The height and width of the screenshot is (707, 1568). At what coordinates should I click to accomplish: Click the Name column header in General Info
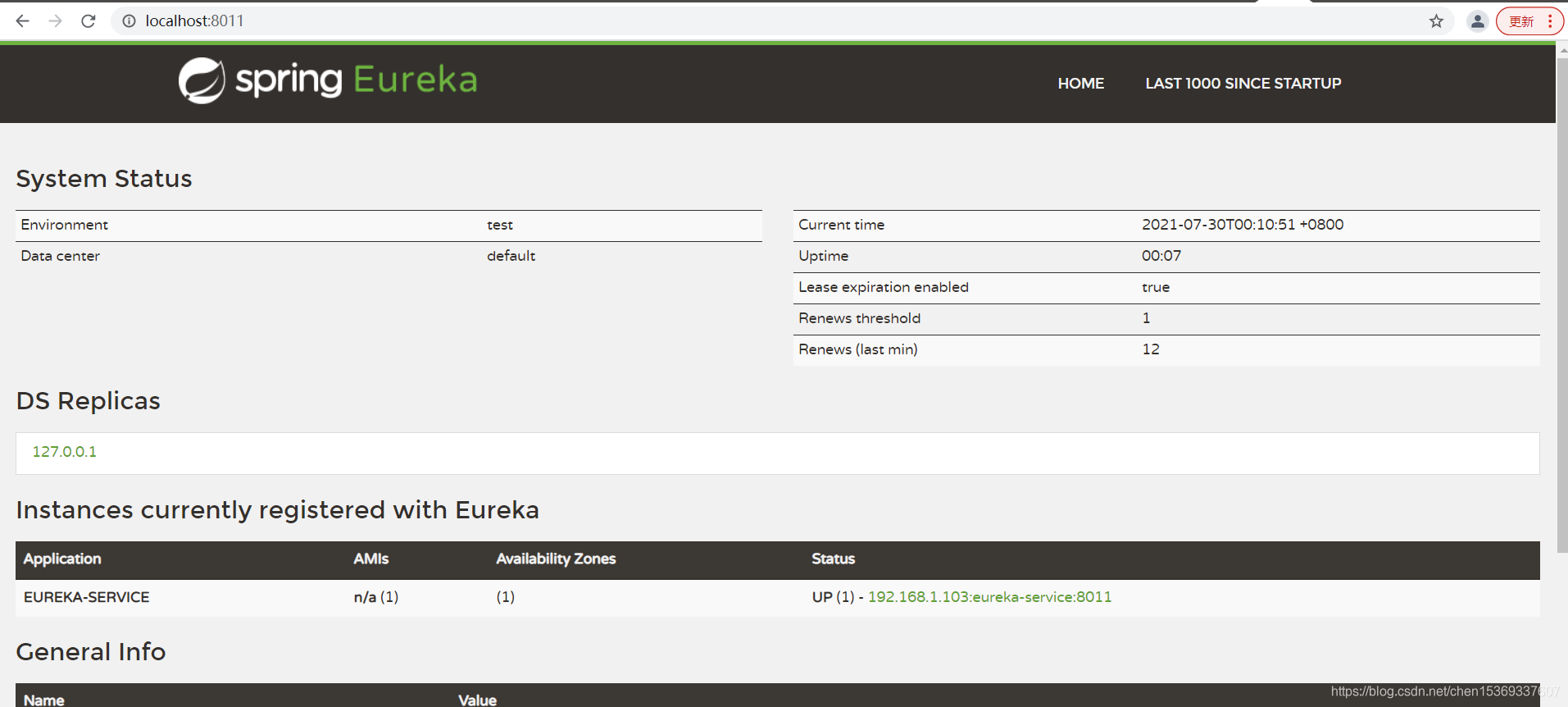[43, 700]
